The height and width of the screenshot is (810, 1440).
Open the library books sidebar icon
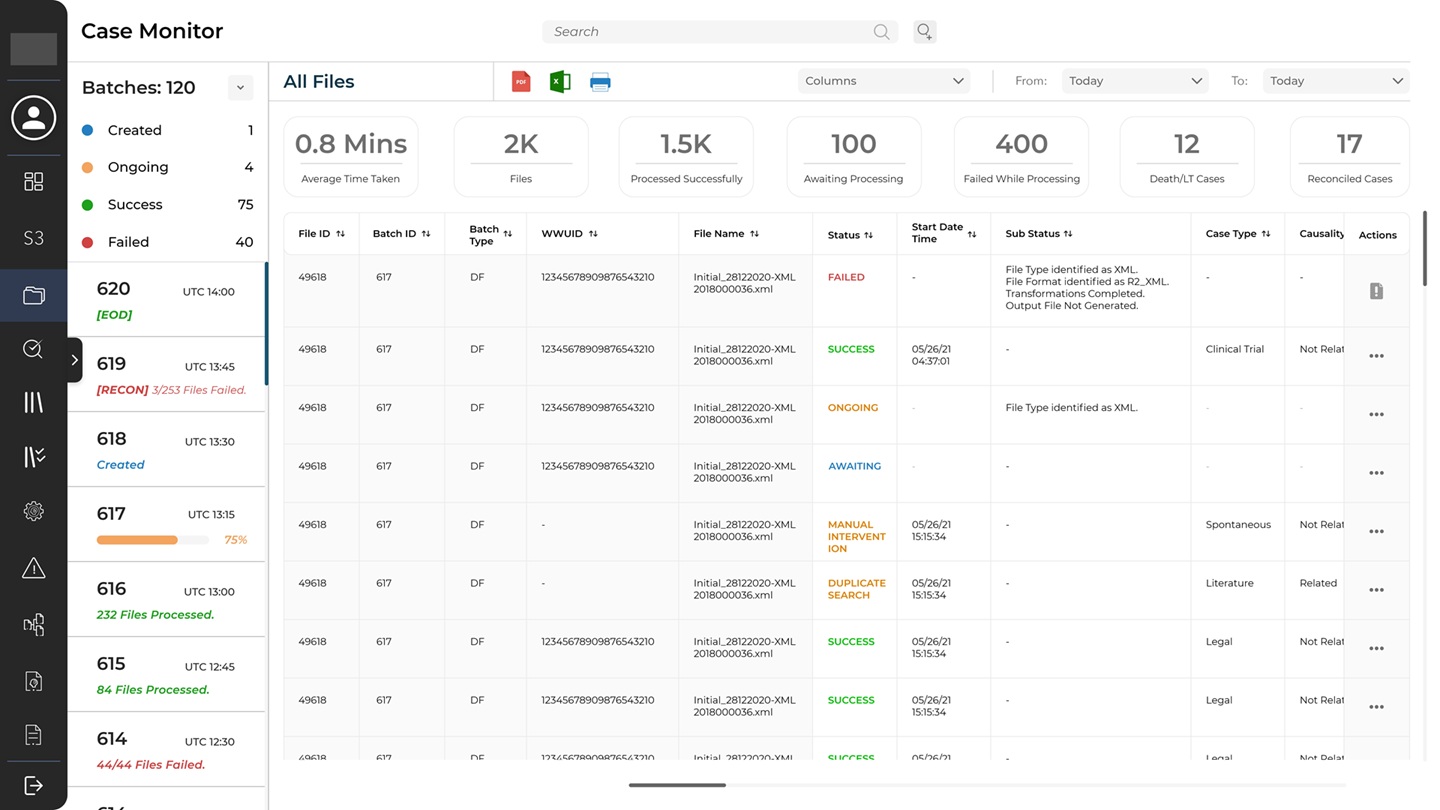[x=33, y=402]
